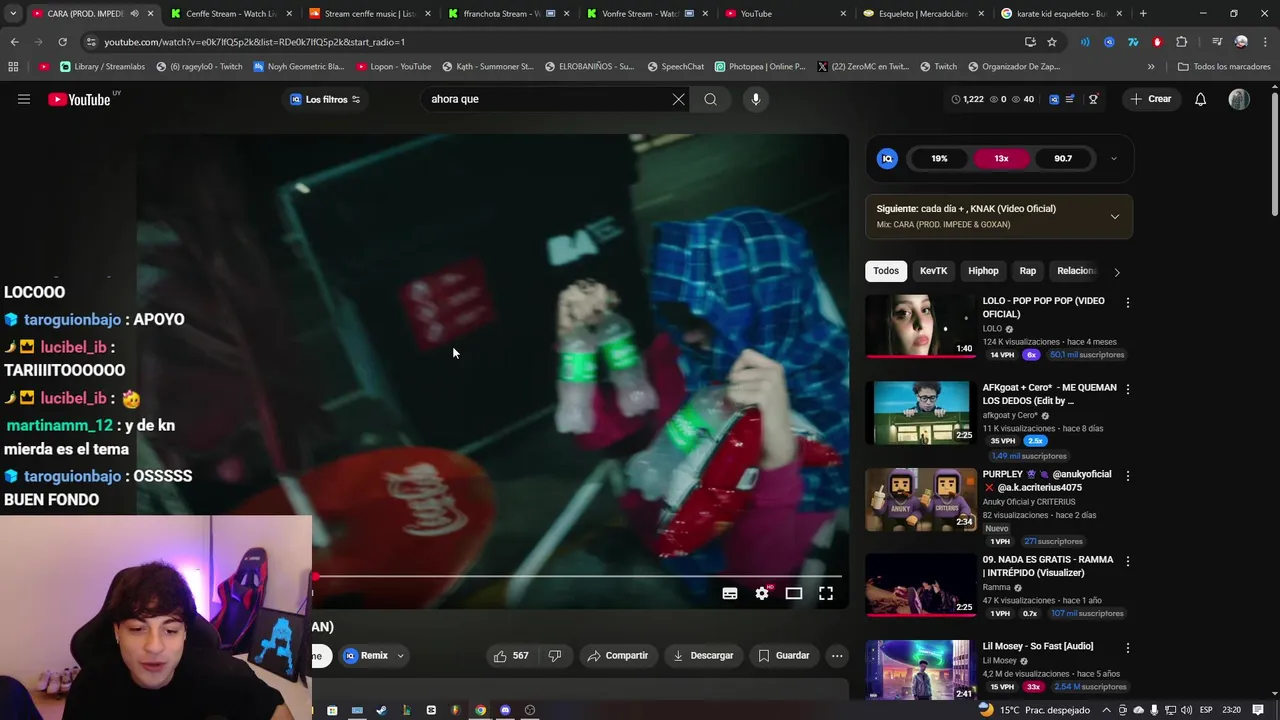Select the 19% vidIQ pill

939,158
